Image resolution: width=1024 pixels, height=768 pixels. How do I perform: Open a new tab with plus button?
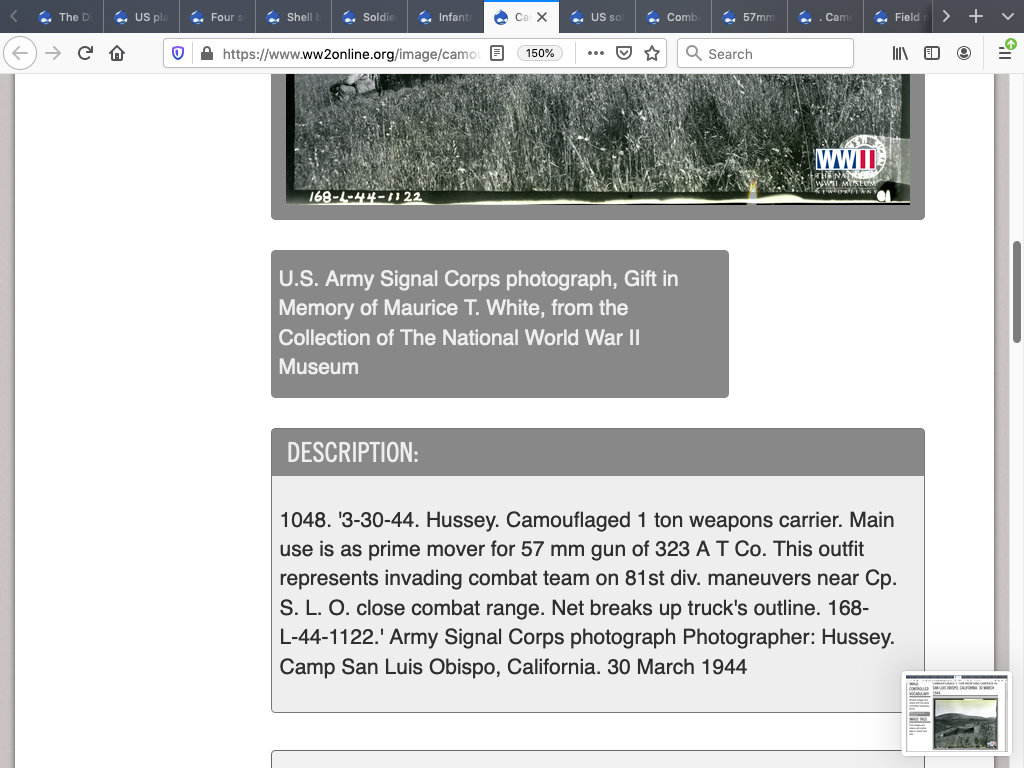click(x=976, y=17)
